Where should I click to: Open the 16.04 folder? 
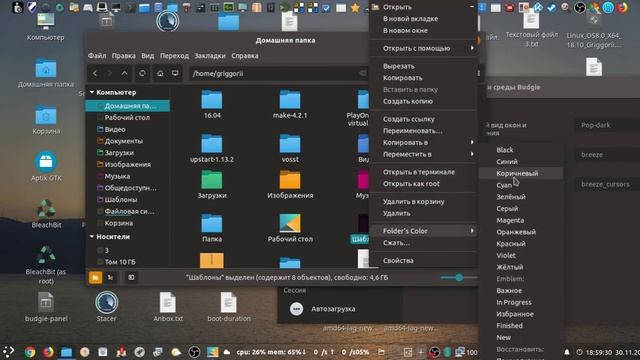pyautogui.click(x=212, y=104)
